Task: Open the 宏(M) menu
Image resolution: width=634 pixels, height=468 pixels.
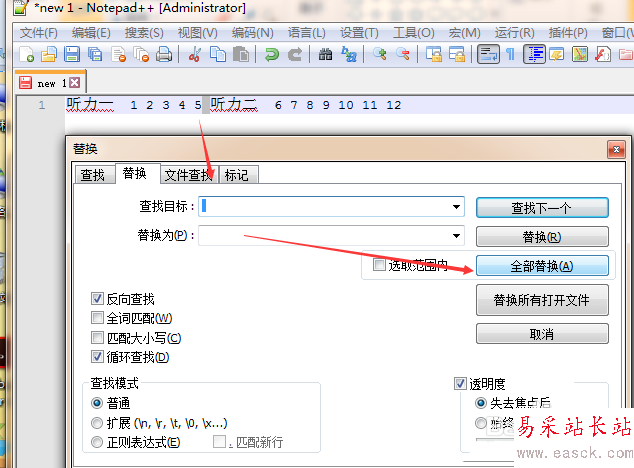Action: 464,33
